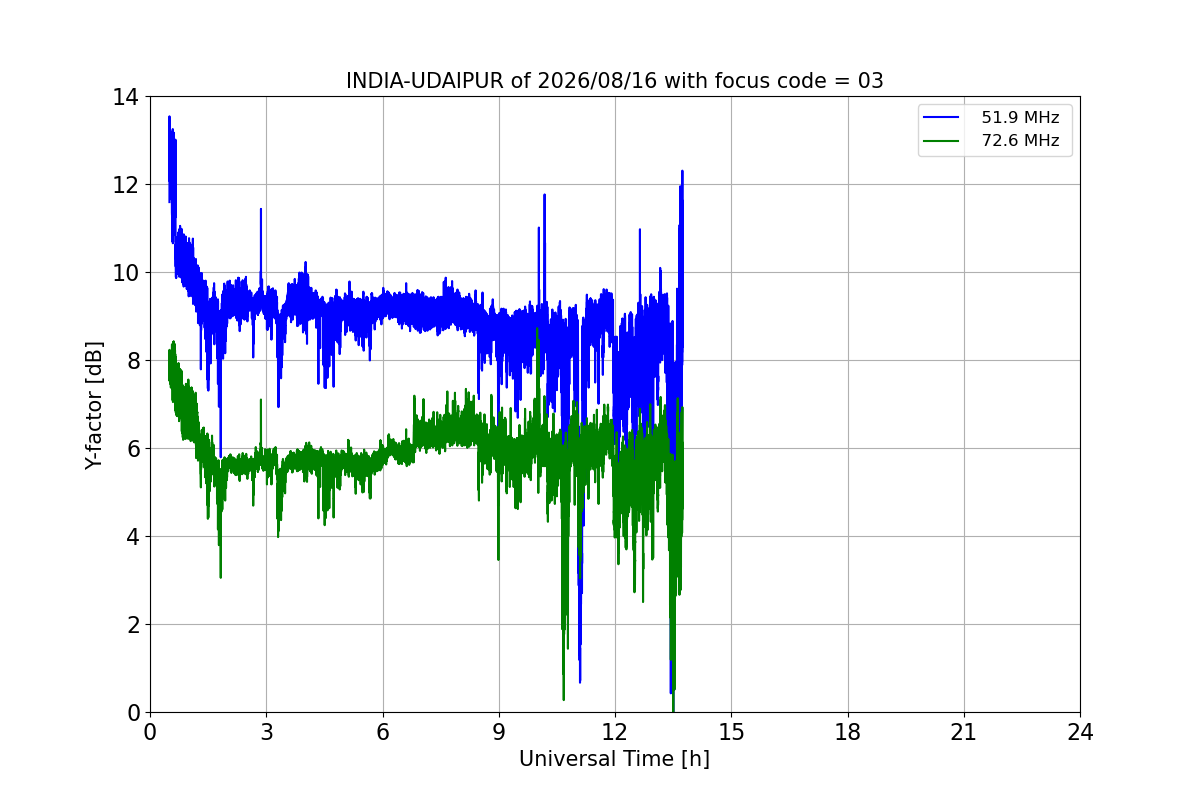
Task: Click y-axis tick label 8
Action: click(133, 361)
